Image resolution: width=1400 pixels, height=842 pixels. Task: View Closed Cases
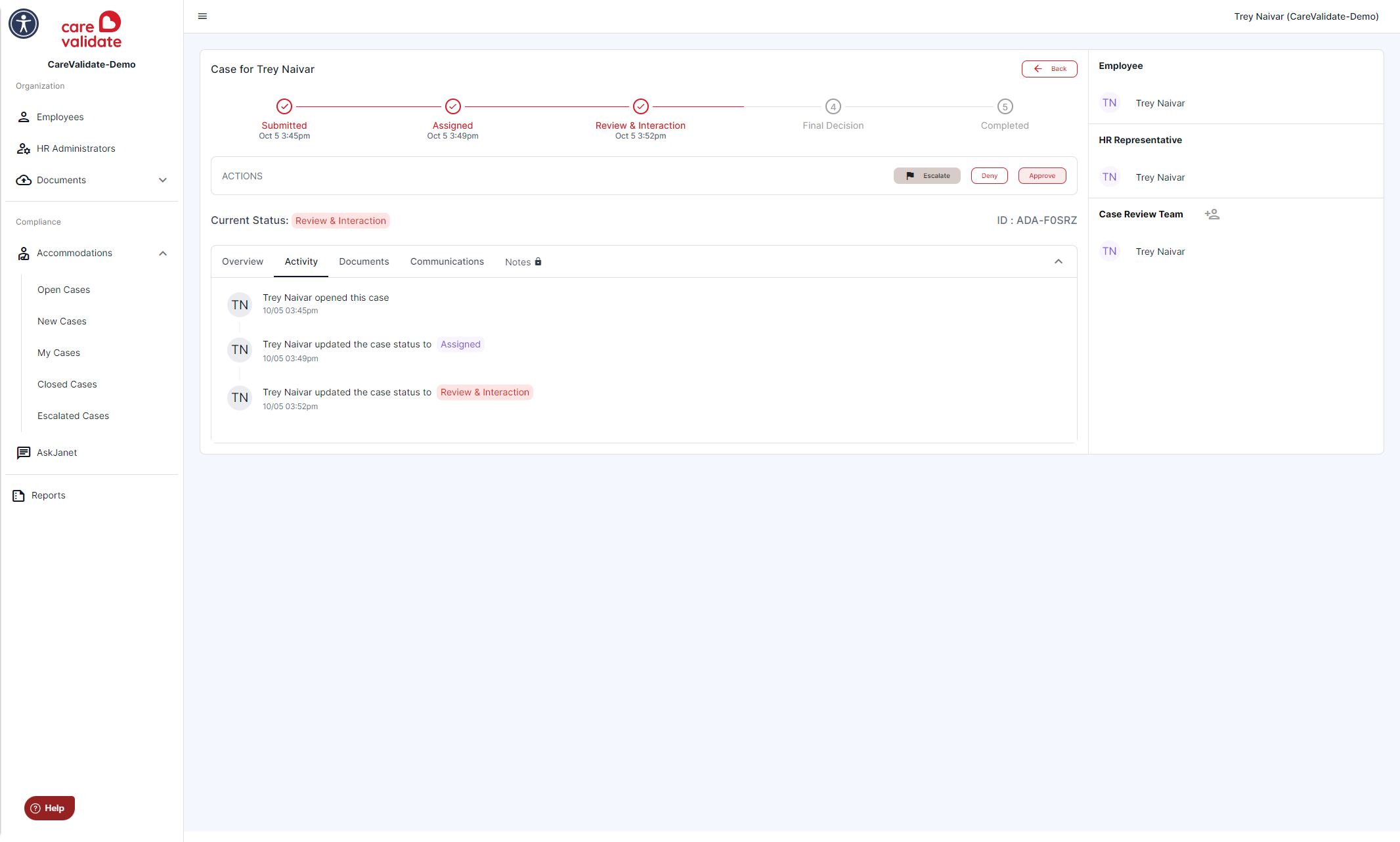point(67,384)
